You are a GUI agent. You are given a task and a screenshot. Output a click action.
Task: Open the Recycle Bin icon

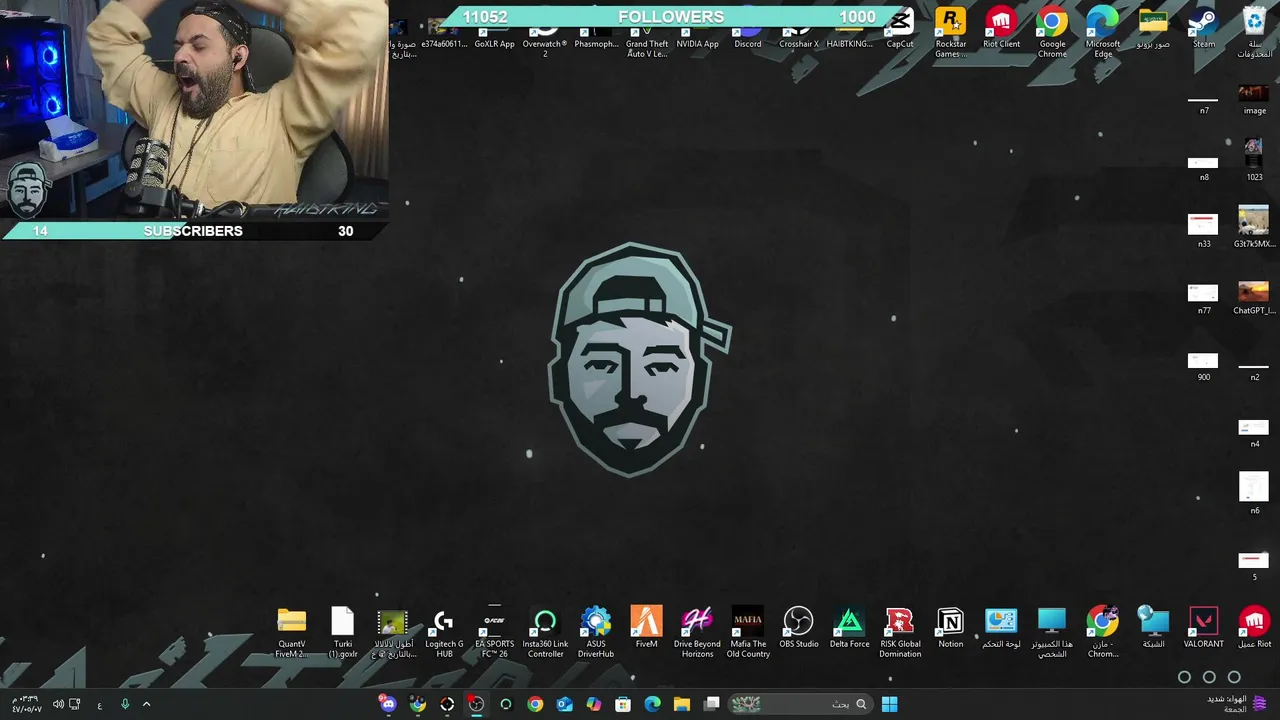coord(1254,32)
